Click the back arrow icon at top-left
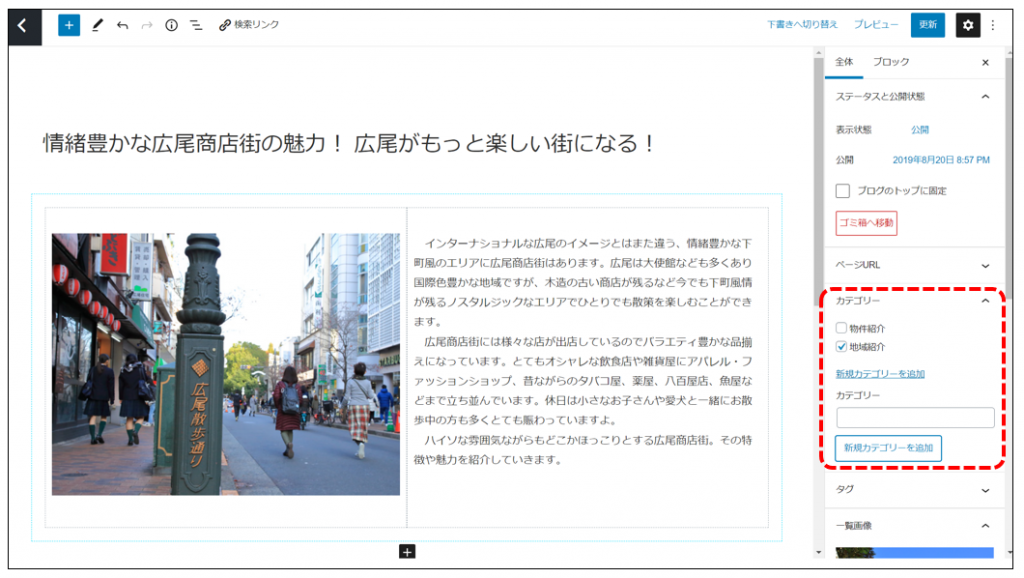The image size is (1024, 578). pyautogui.click(x=24, y=26)
